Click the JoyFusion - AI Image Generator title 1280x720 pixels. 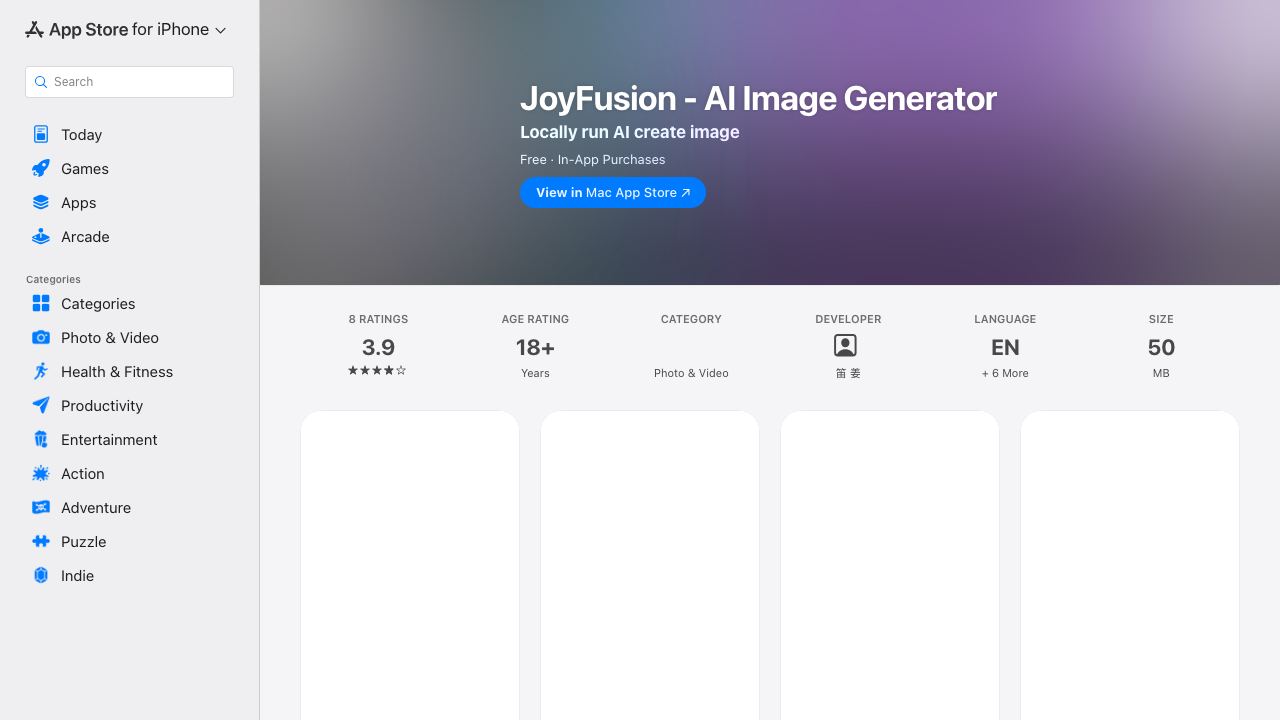(x=758, y=98)
